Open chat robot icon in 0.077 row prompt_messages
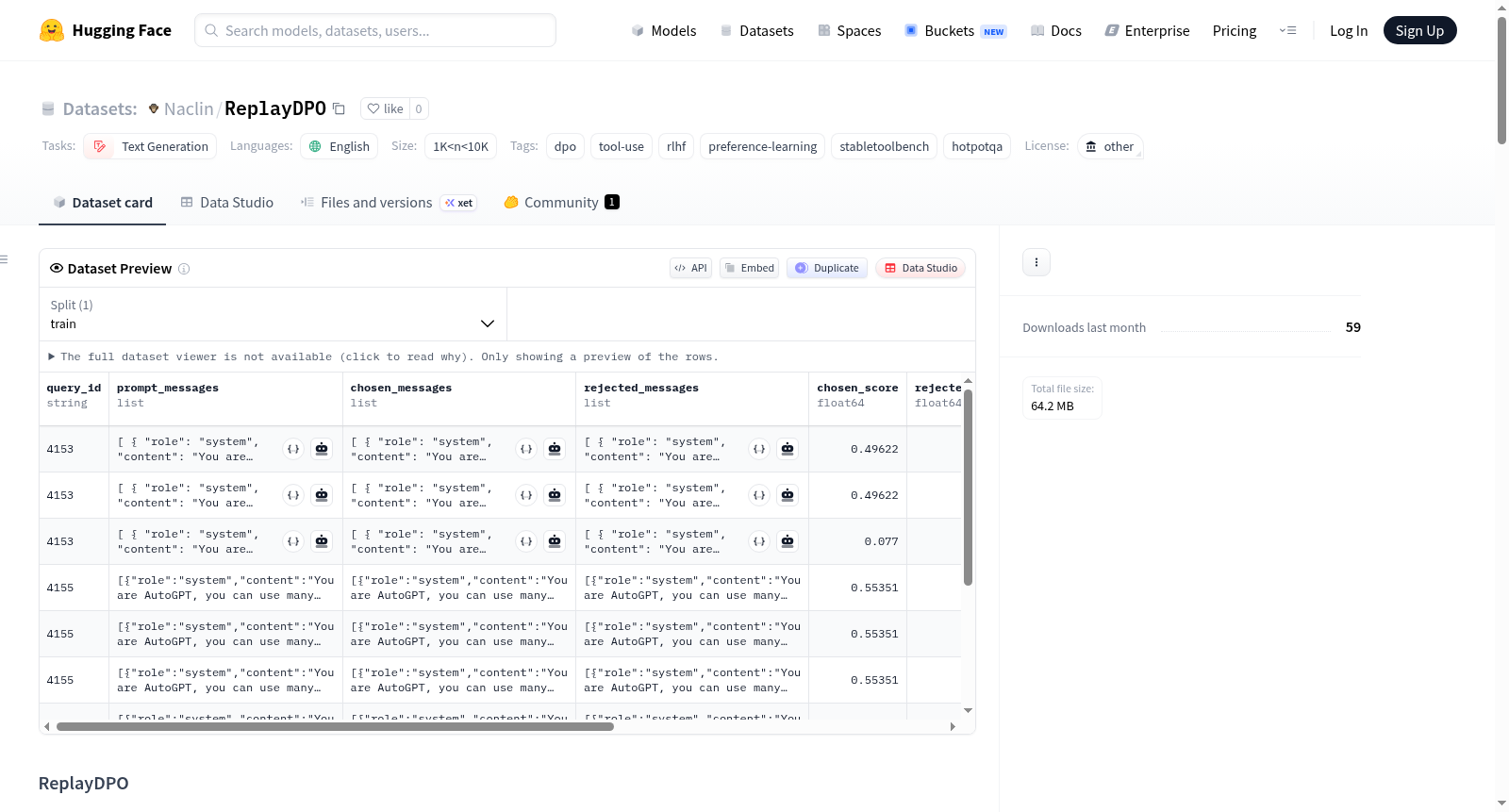 pyautogui.click(x=322, y=541)
